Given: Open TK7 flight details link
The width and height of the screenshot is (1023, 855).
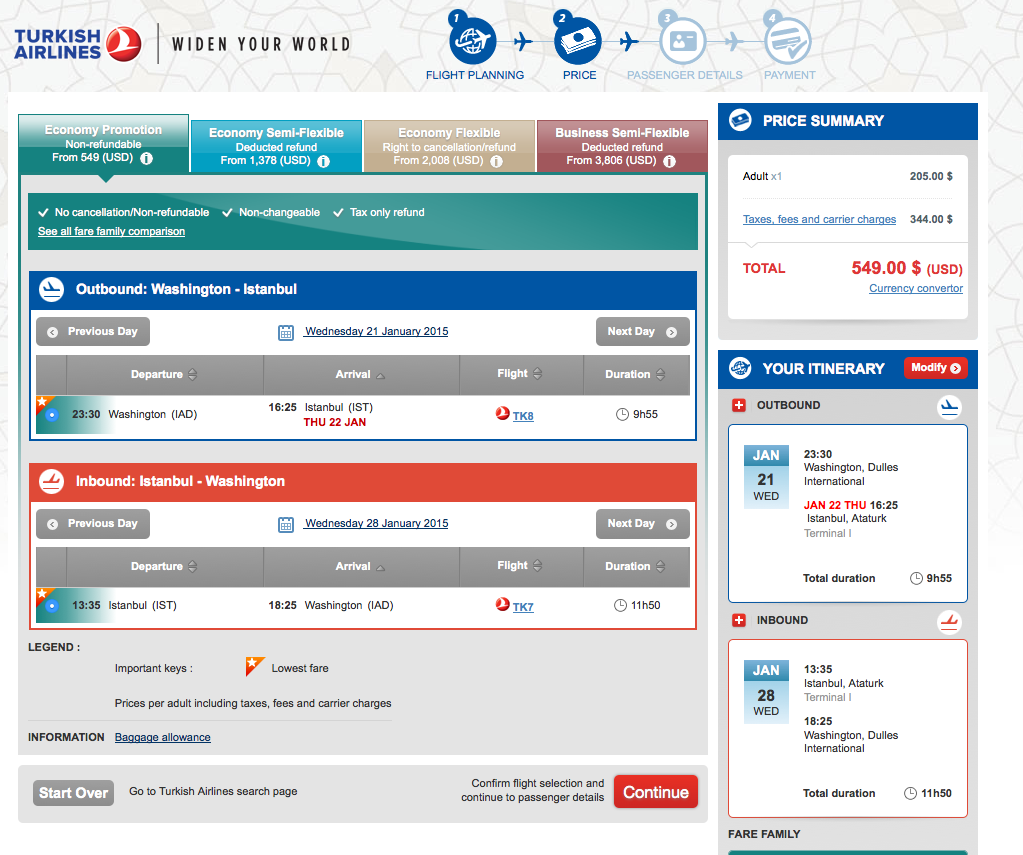Looking at the screenshot, I should tap(523, 607).
